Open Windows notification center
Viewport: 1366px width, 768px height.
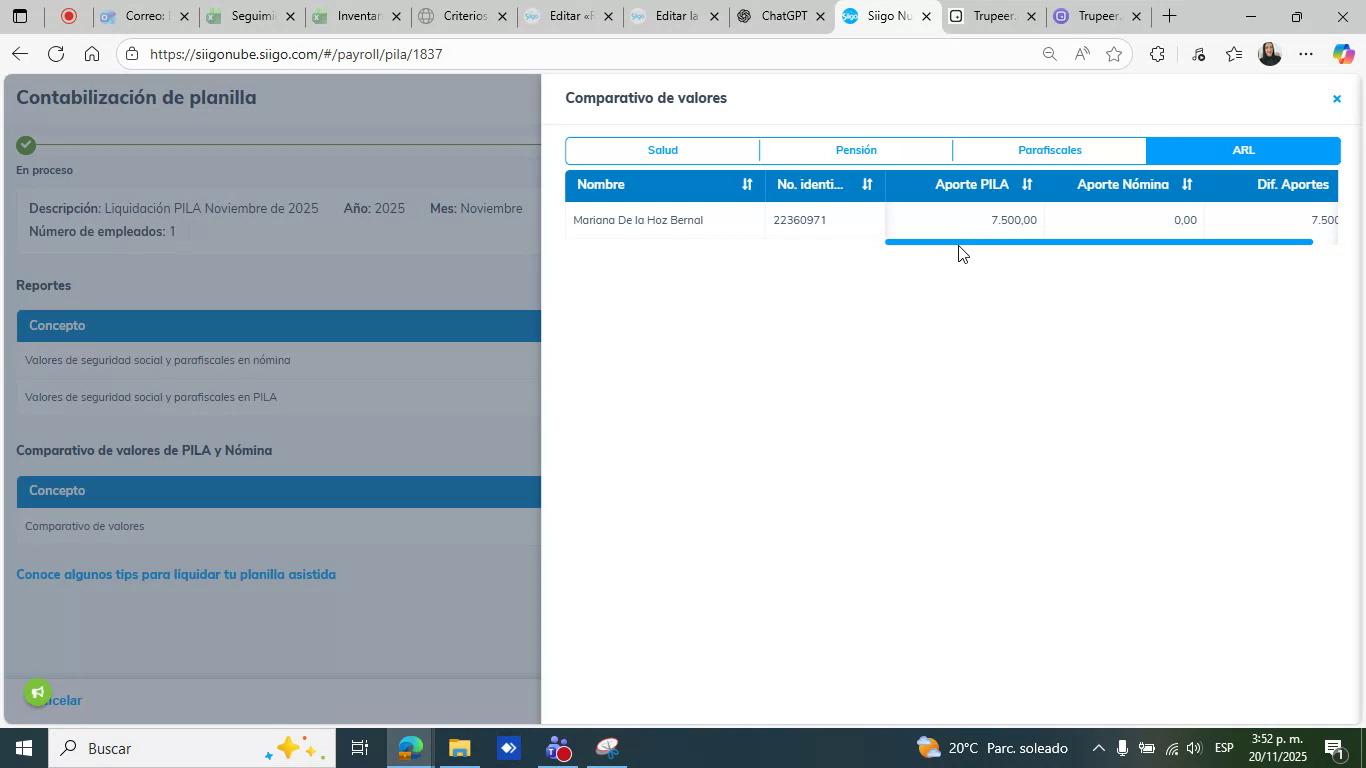[1334, 748]
